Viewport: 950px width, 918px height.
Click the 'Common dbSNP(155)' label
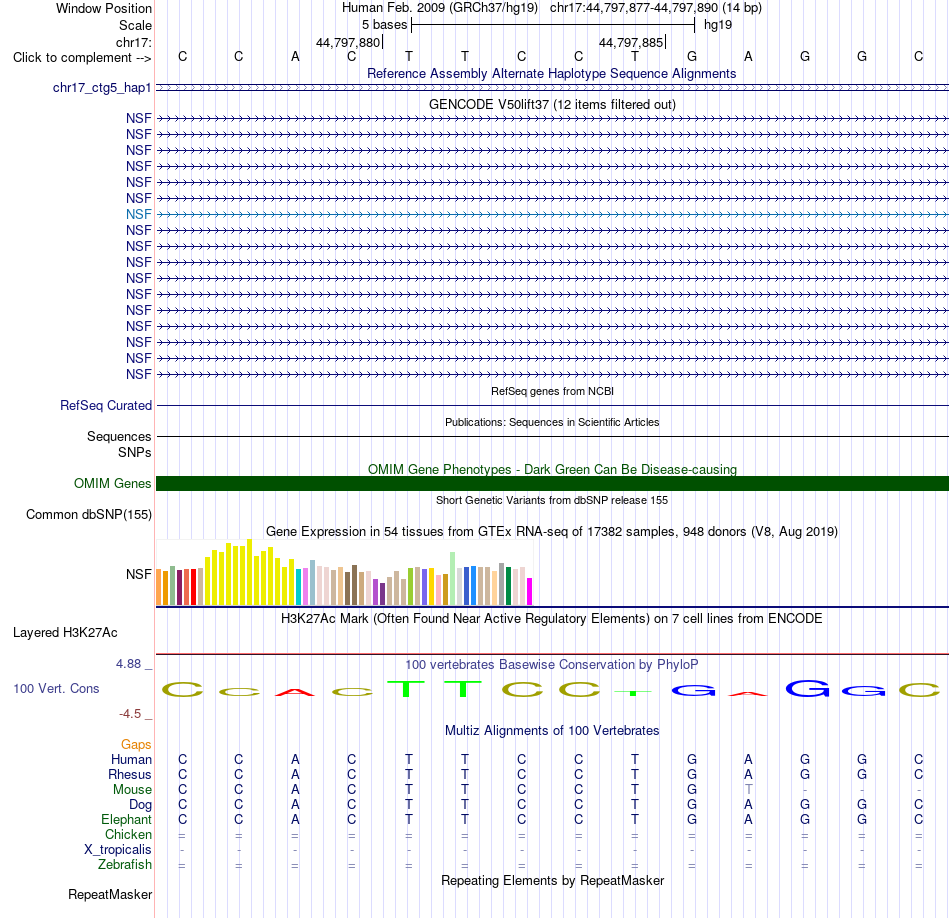pyautogui.click(x=88, y=514)
